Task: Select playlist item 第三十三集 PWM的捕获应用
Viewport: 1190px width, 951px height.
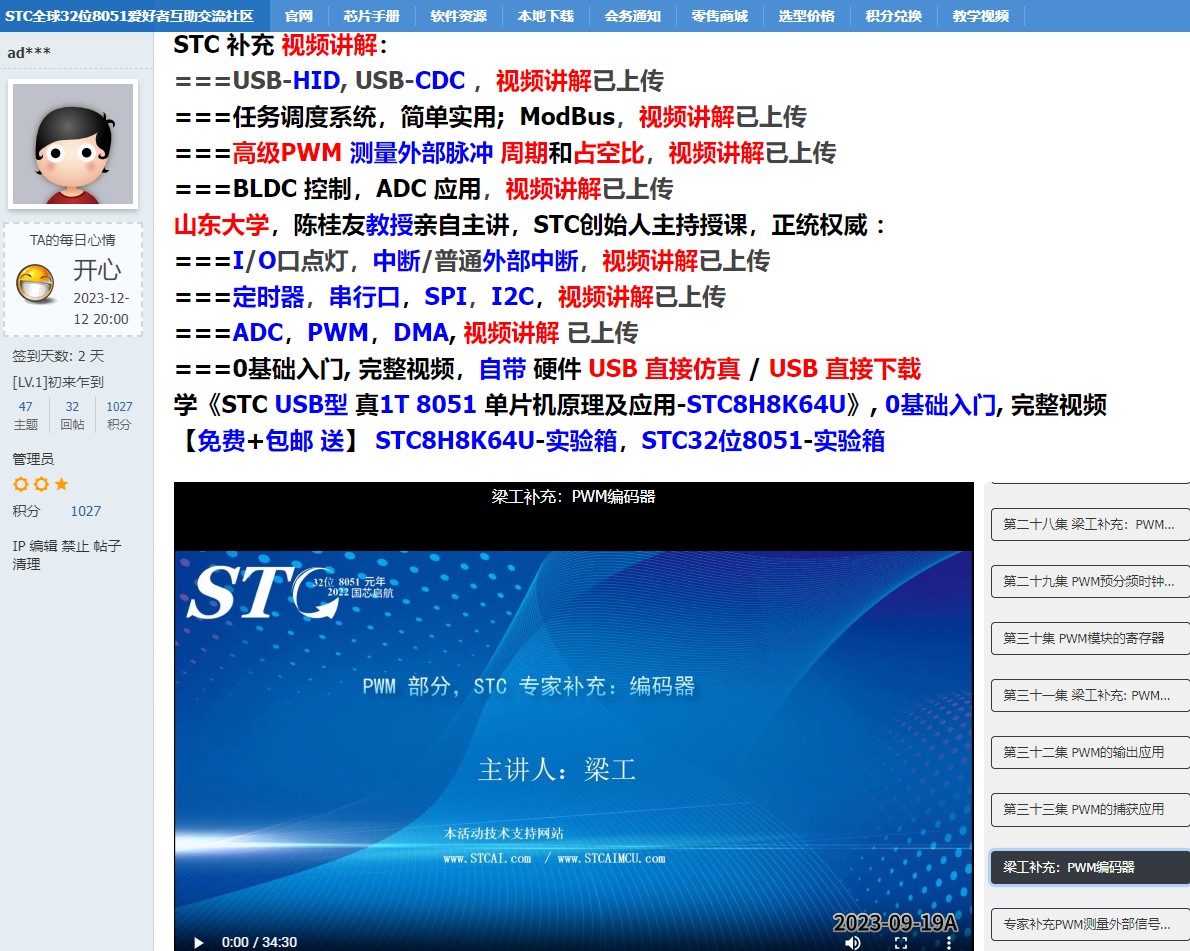Action: (1090, 809)
